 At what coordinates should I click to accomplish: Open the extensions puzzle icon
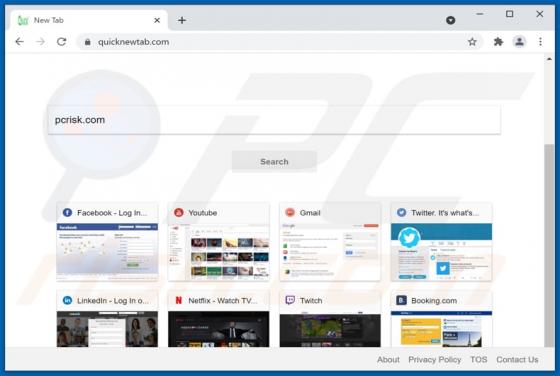[x=498, y=42]
